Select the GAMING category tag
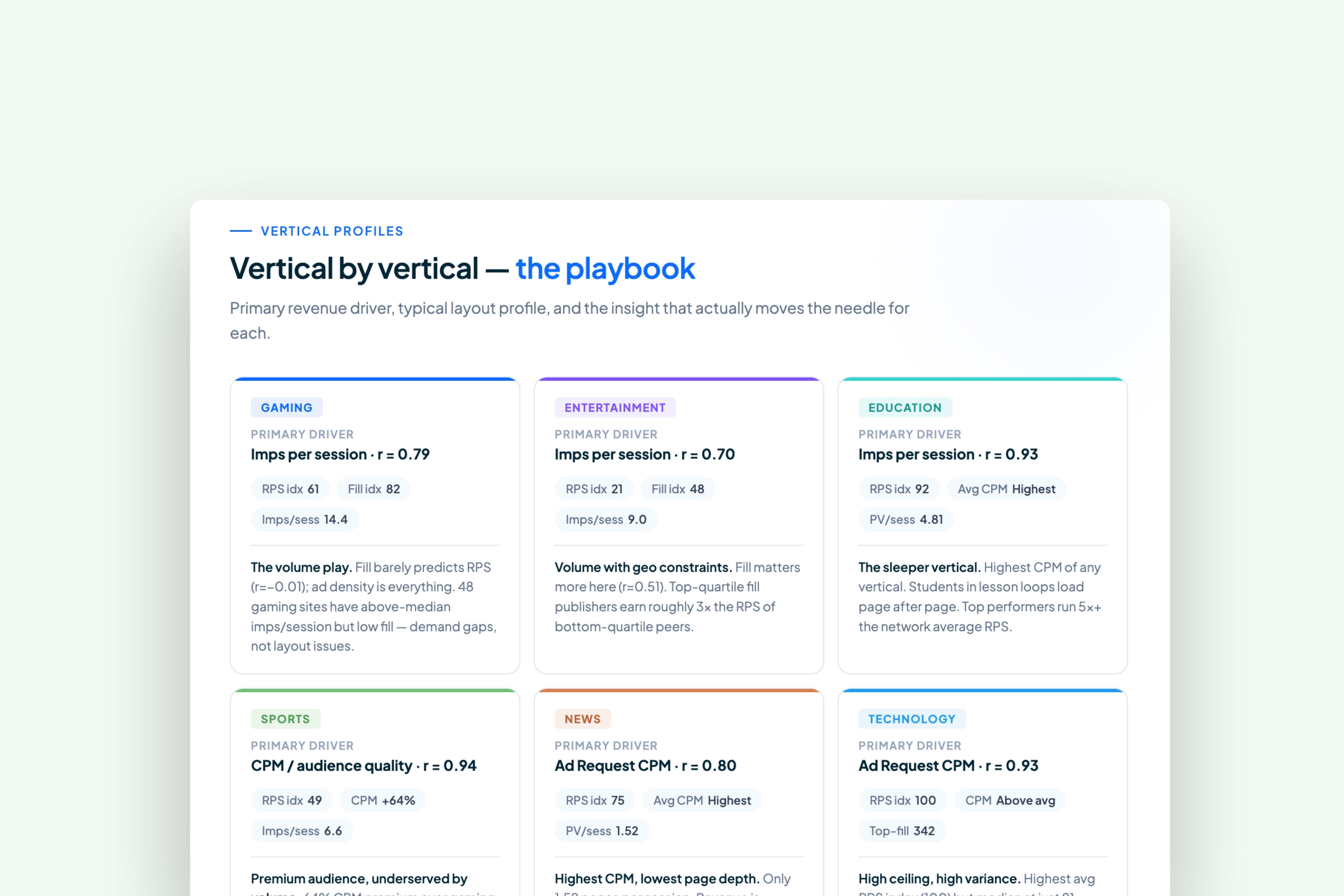 287,407
